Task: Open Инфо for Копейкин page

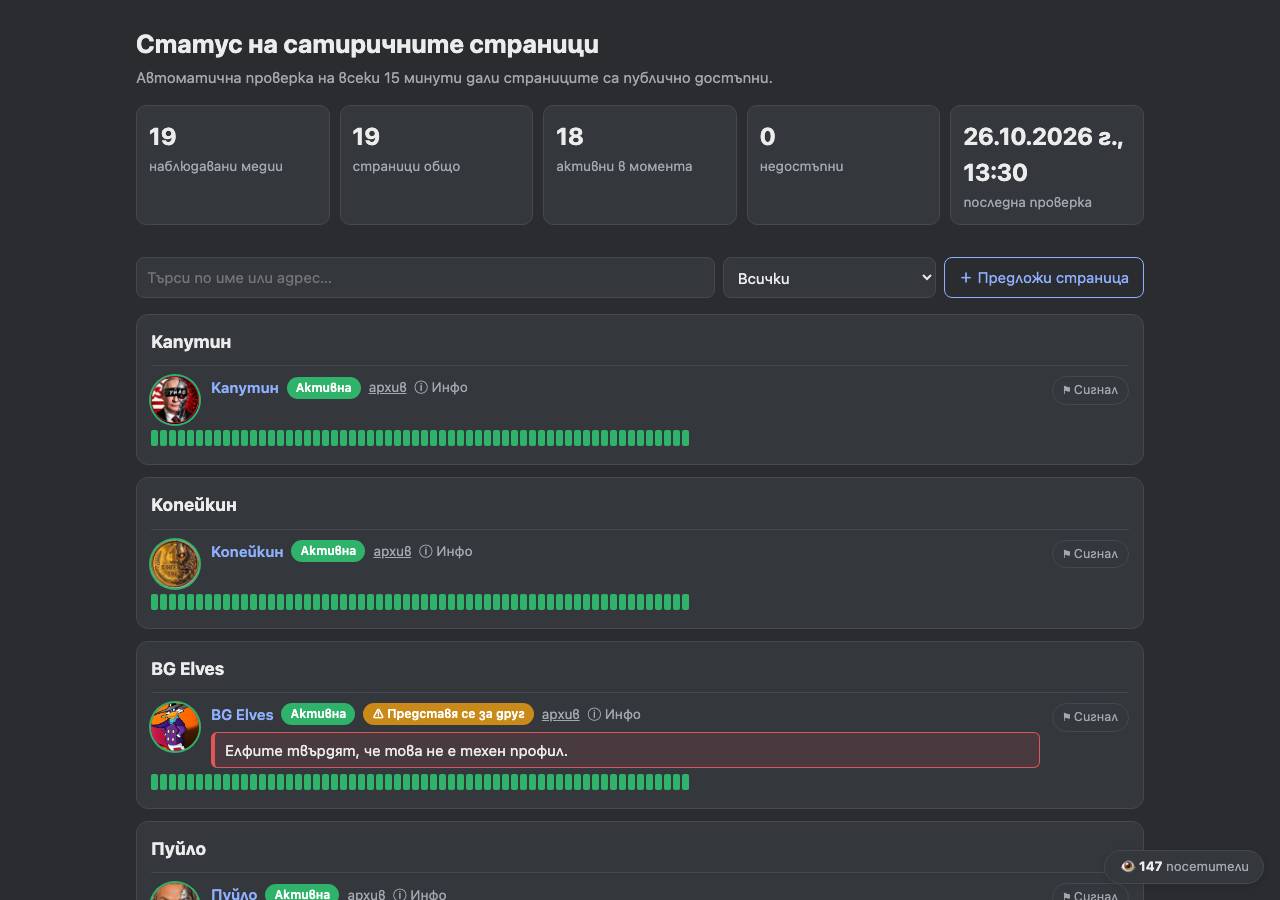Action: [x=445, y=551]
